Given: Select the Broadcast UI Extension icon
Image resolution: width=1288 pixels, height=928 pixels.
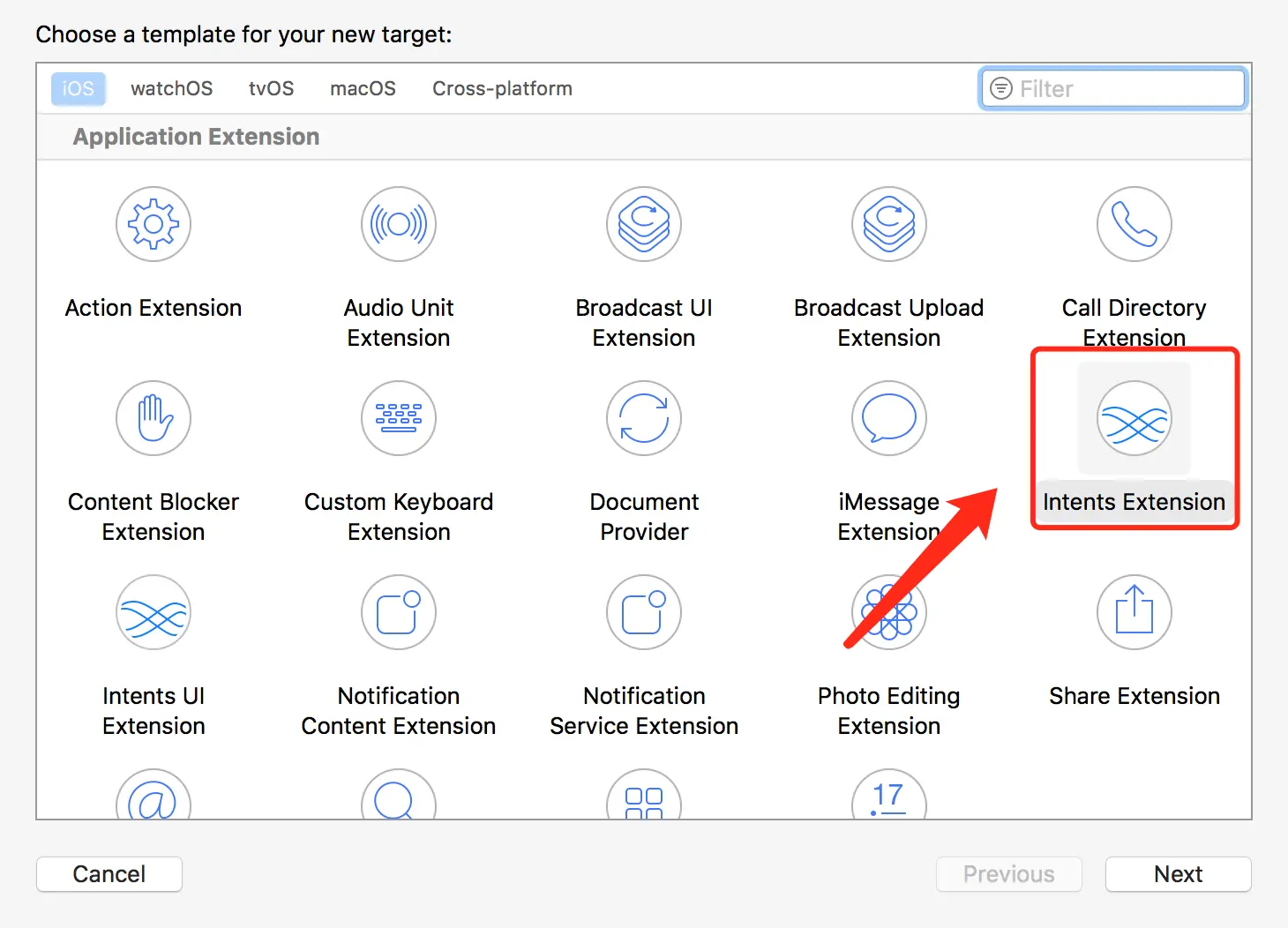Looking at the screenshot, I should coord(644,224).
